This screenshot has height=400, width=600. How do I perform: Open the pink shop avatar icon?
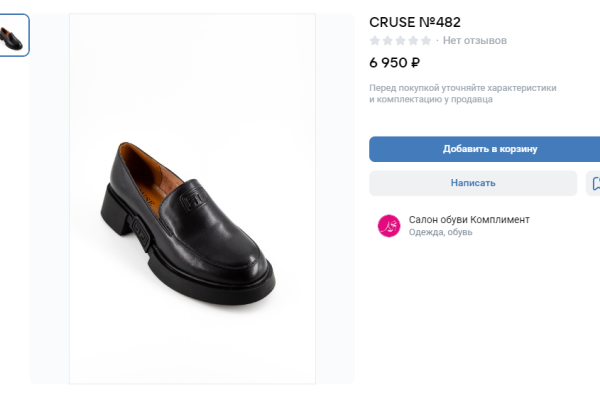[x=388, y=226]
